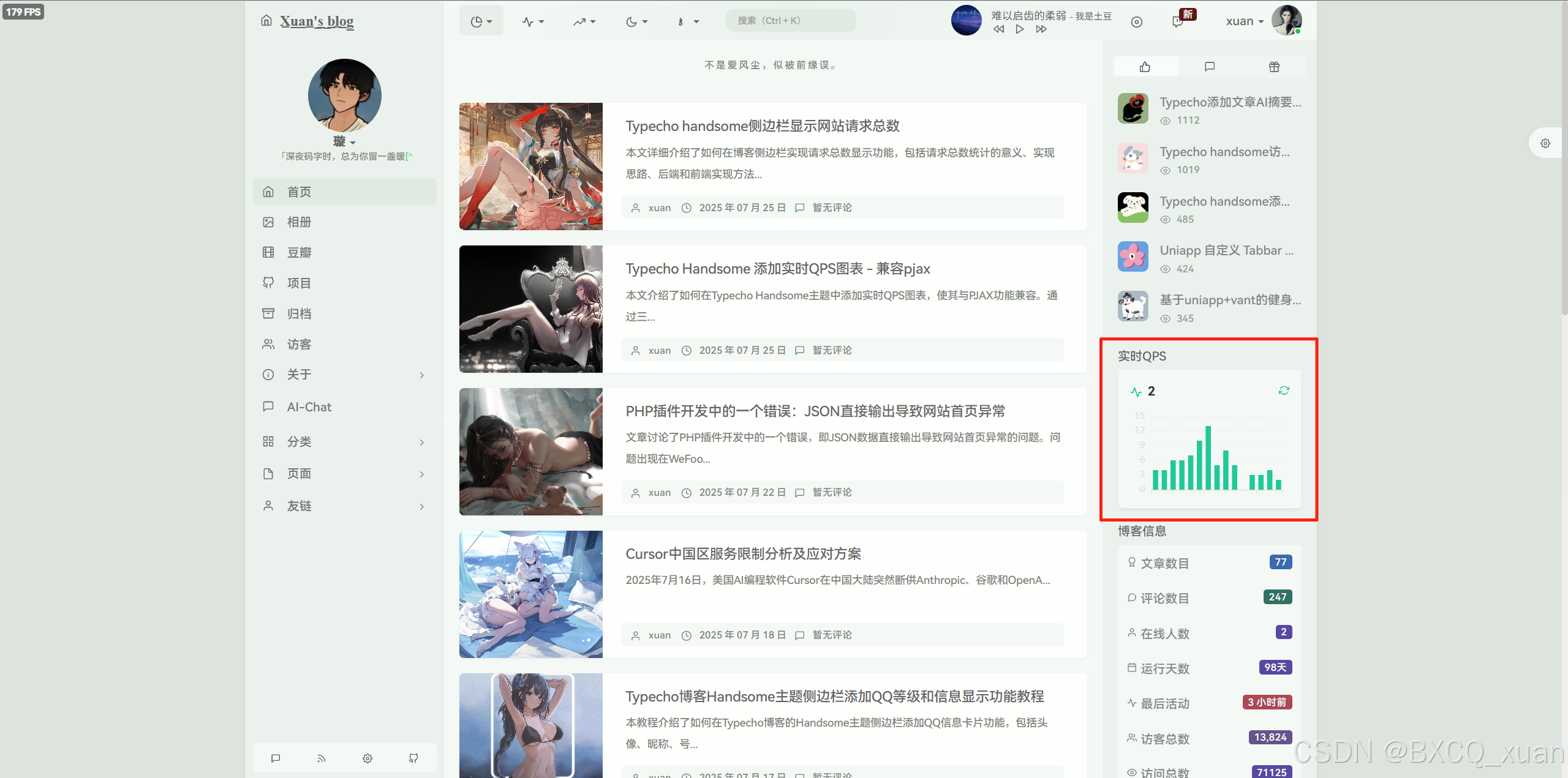Screen dimensions: 1568x778
Task: Go to 首页 in the sidebar
Action: [x=345, y=192]
